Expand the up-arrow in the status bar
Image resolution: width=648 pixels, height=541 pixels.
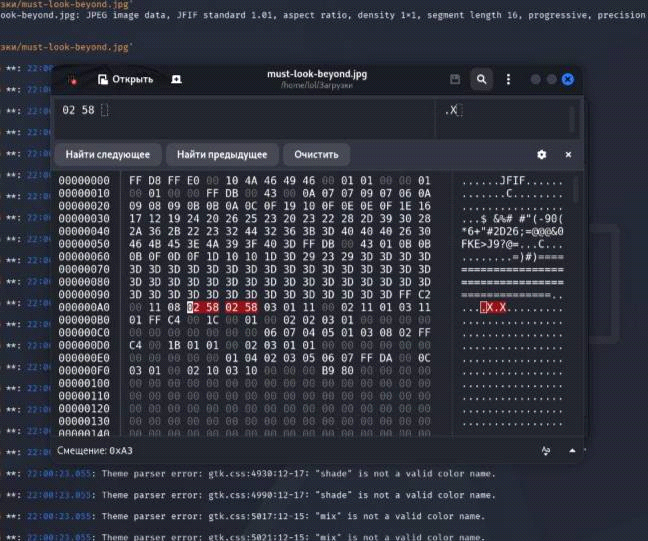click(572, 450)
